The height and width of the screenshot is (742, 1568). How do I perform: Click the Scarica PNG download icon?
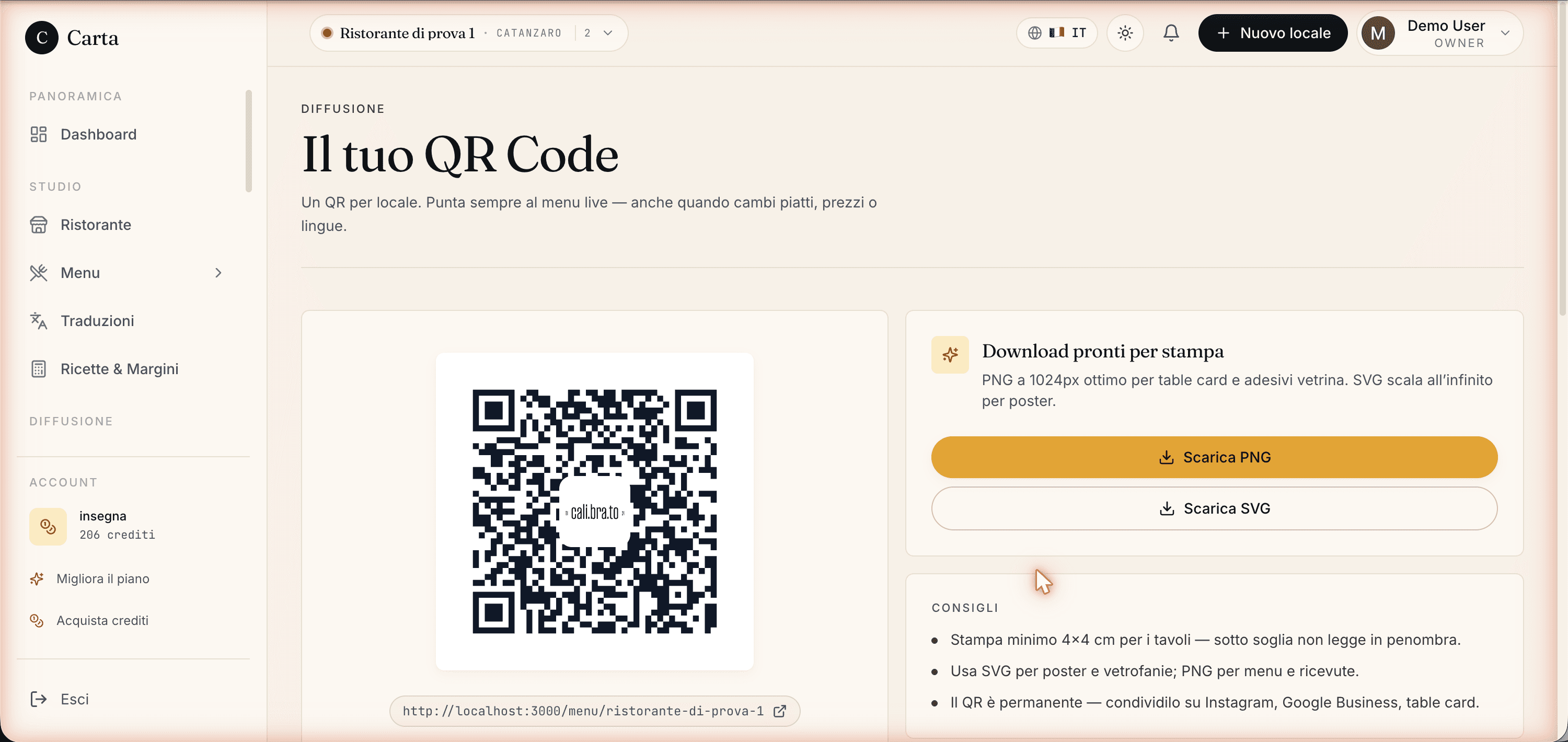click(1166, 457)
